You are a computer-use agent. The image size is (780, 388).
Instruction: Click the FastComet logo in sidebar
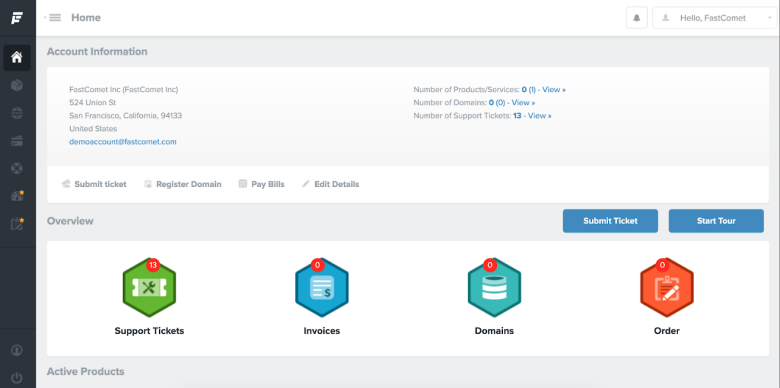coord(17,18)
